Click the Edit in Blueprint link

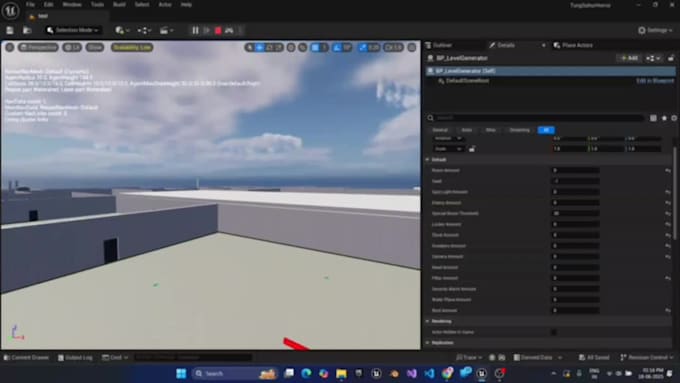(655, 81)
